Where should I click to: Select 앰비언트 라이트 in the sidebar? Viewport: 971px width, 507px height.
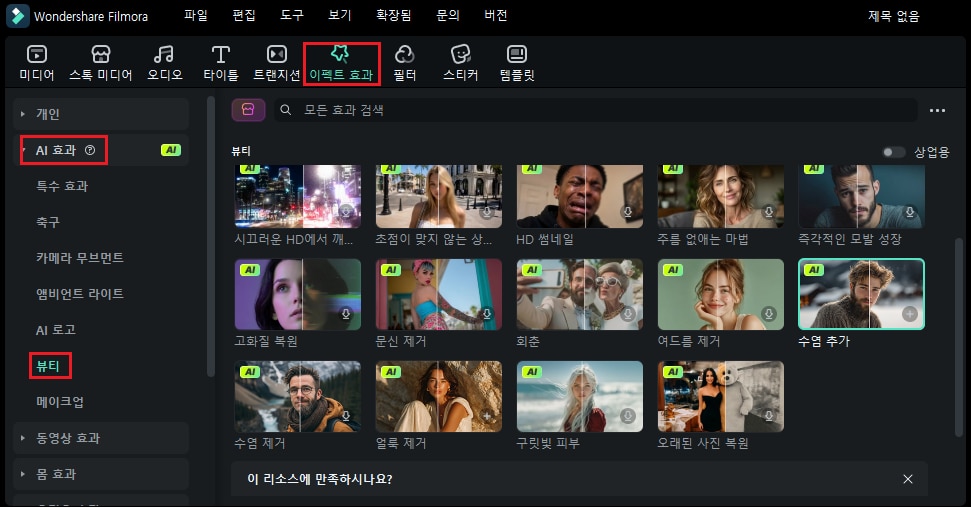point(80,293)
